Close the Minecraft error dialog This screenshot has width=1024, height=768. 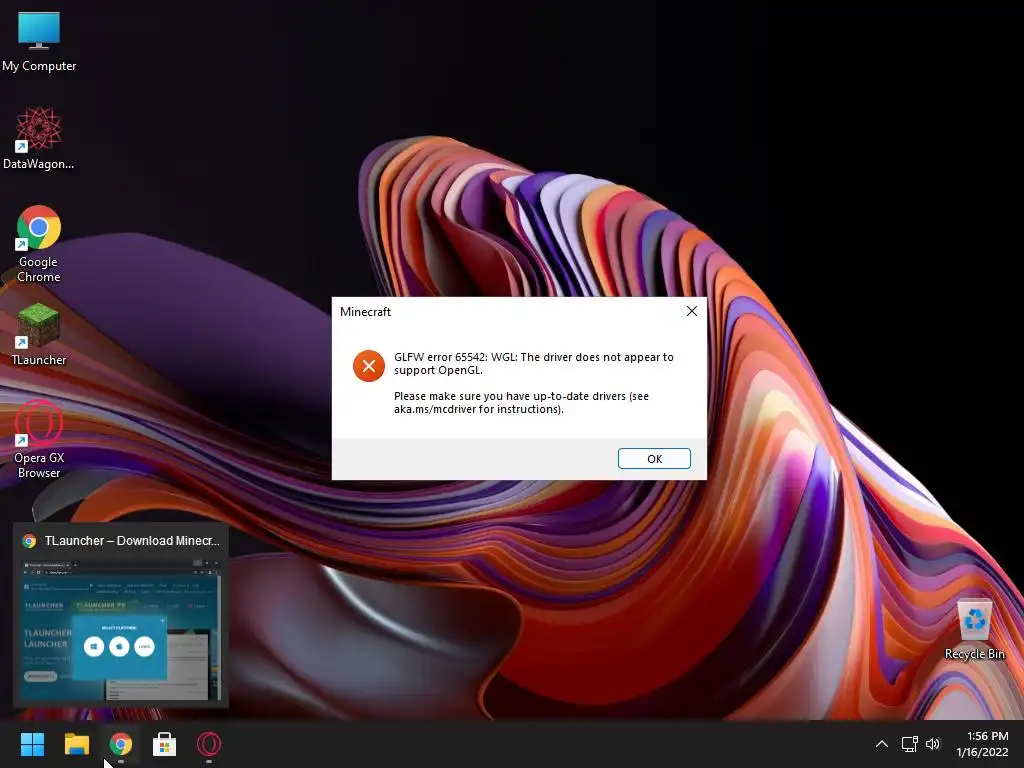point(692,312)
